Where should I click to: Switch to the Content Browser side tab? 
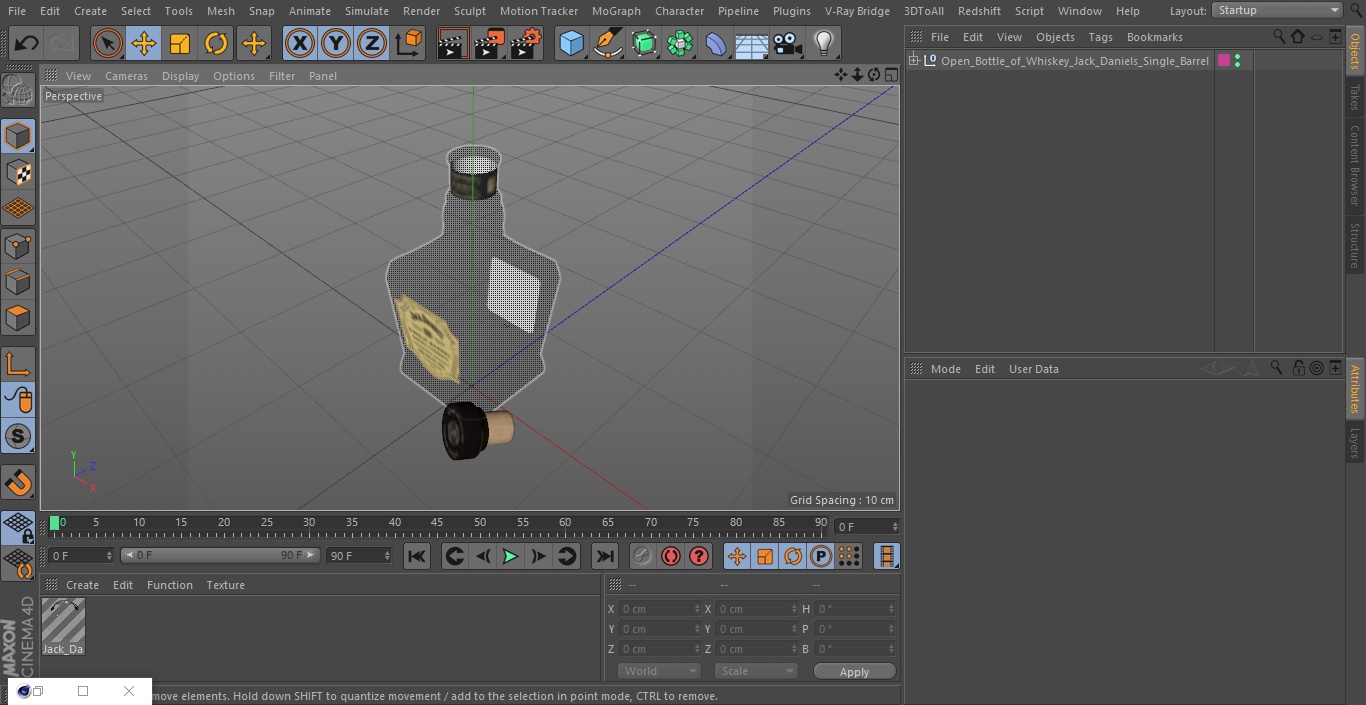pos(1355,164)
